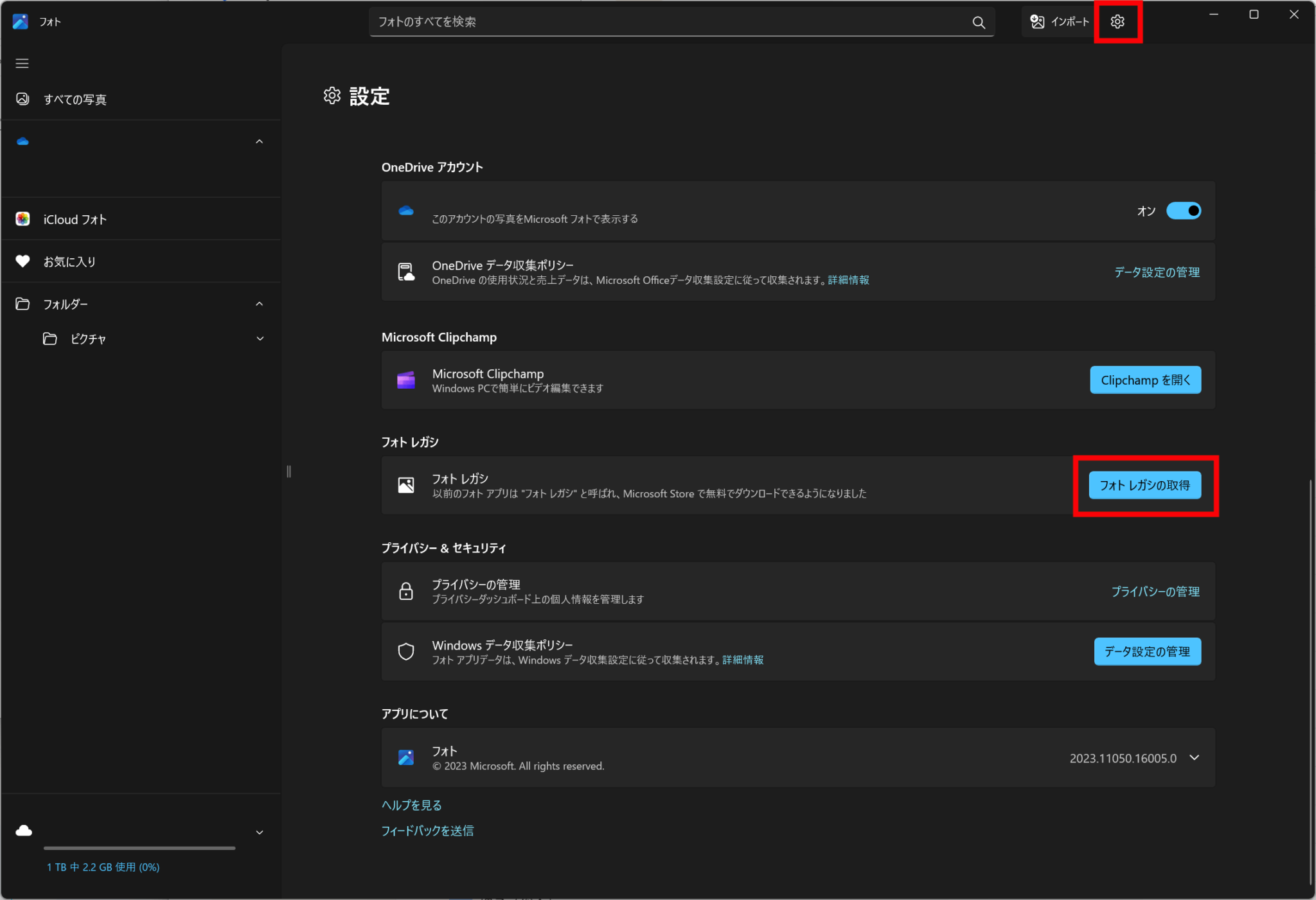Click the storage usage progress bar
The height and width of the screenshot is (900, 1316).
pos(139,848)
